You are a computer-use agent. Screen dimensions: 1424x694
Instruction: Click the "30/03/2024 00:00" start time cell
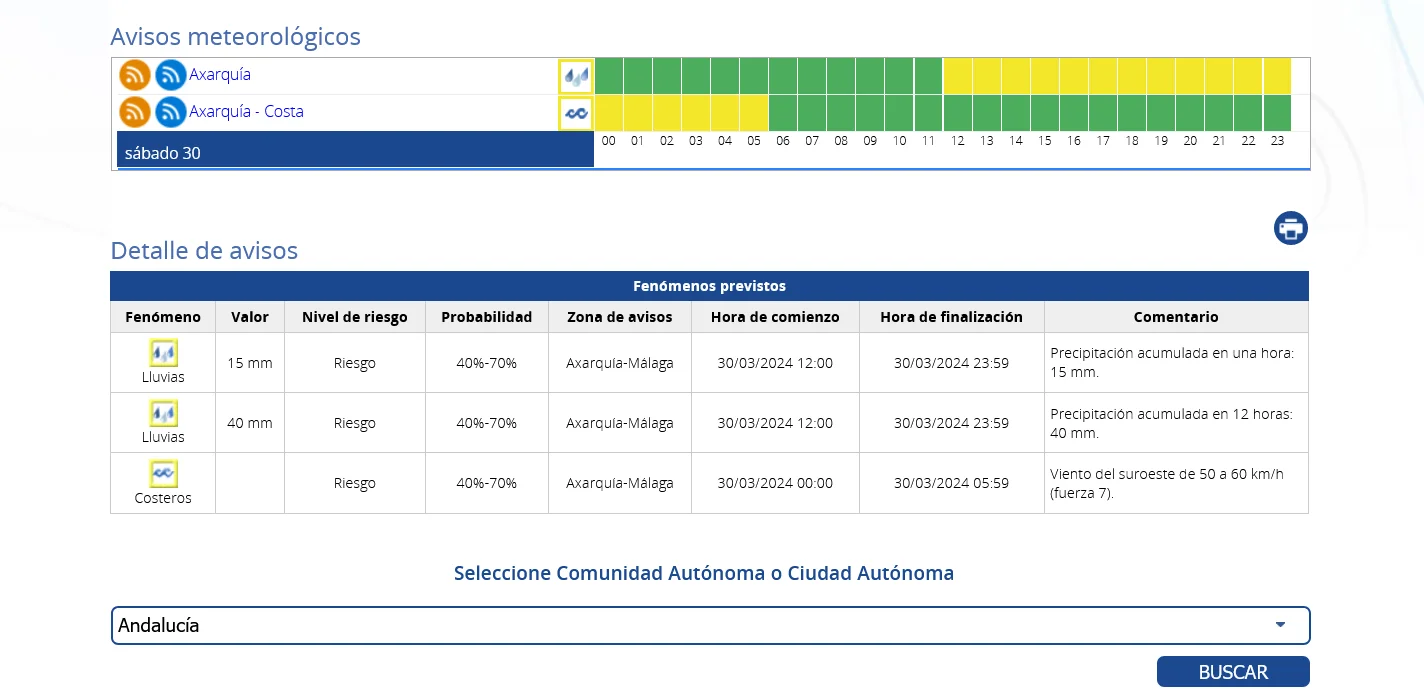coord(775,483)
